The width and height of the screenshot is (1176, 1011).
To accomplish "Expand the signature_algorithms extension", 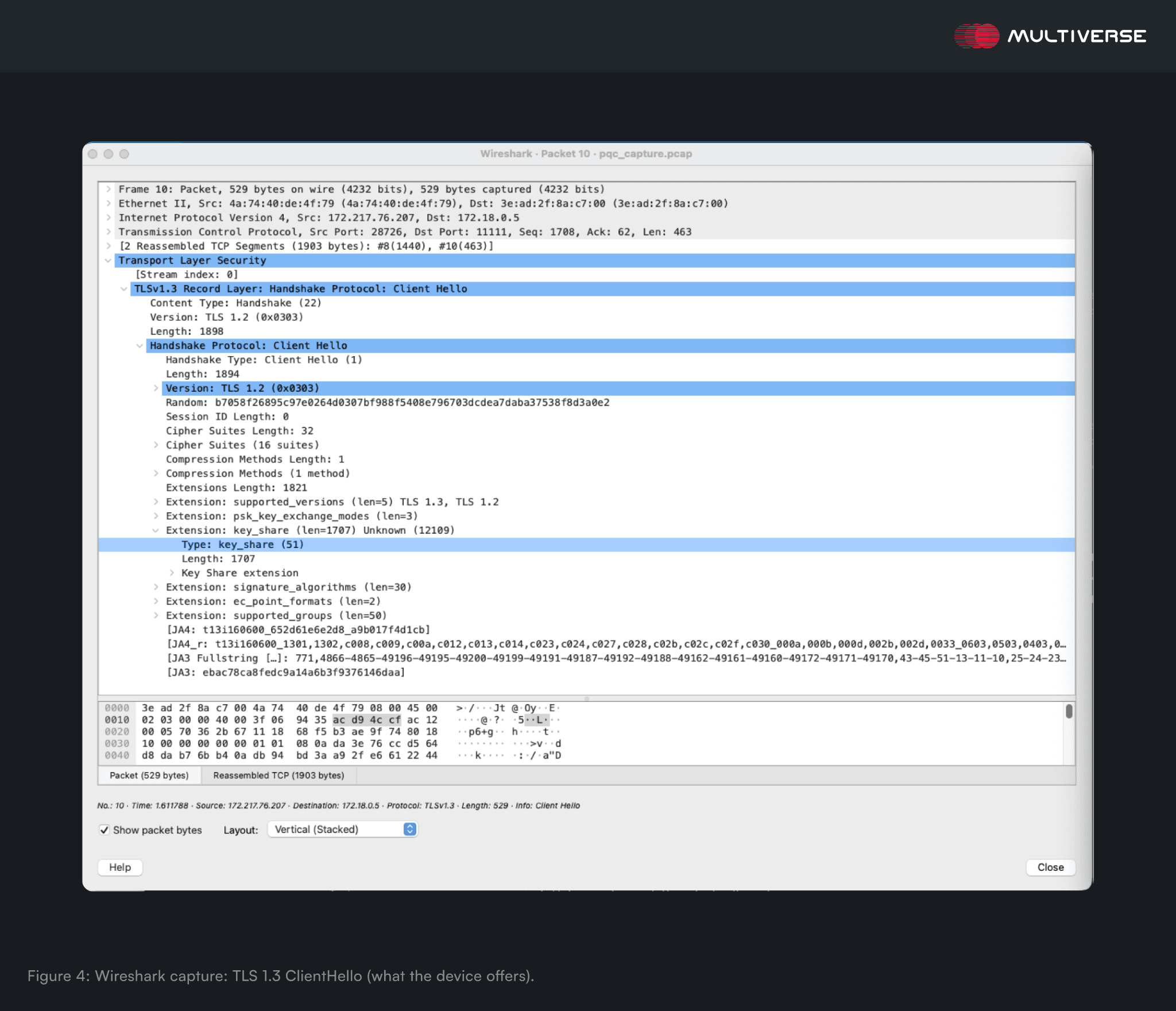I will pos(156,587).
